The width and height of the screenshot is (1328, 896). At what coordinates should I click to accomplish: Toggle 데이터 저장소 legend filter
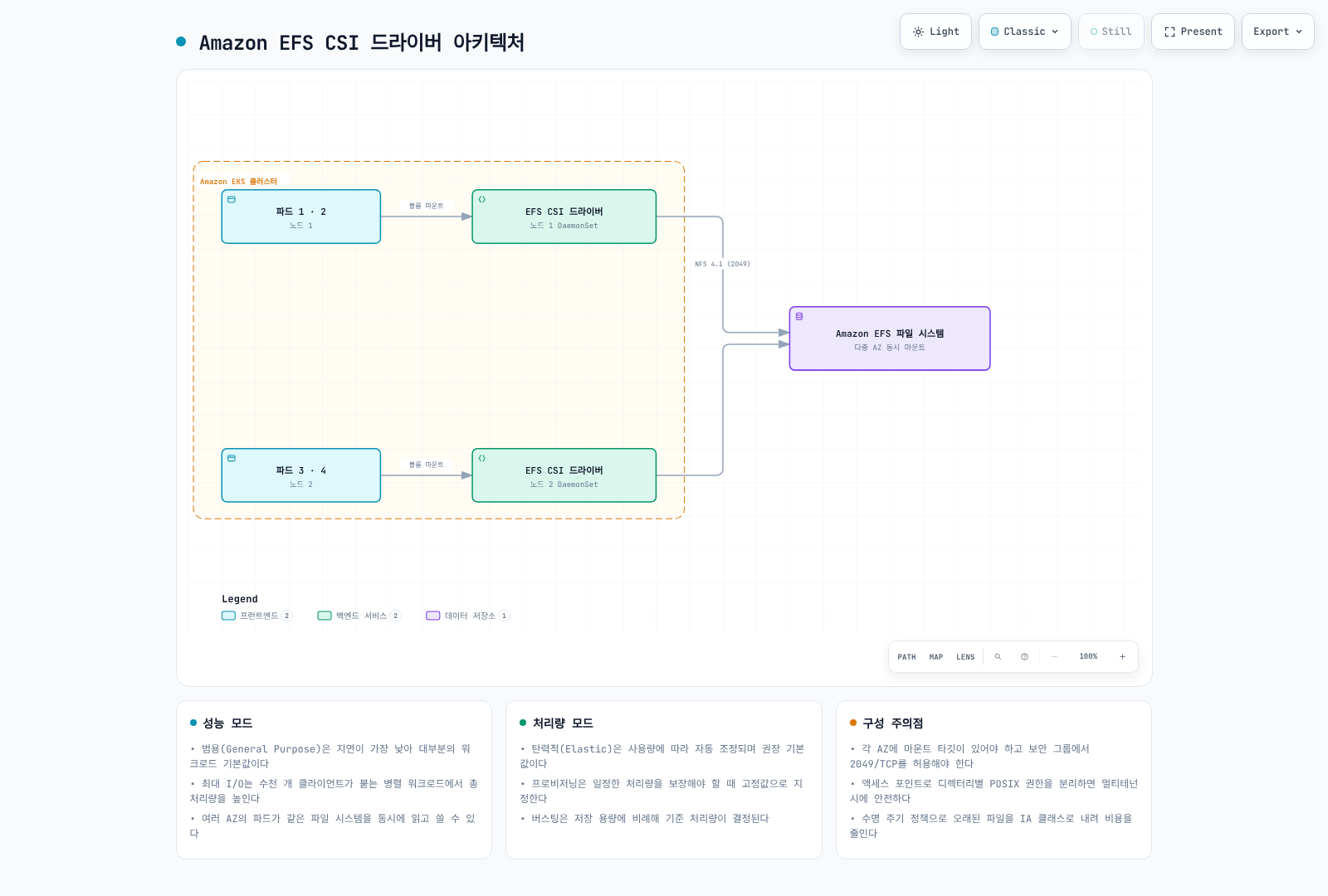(x=468, y=616)
